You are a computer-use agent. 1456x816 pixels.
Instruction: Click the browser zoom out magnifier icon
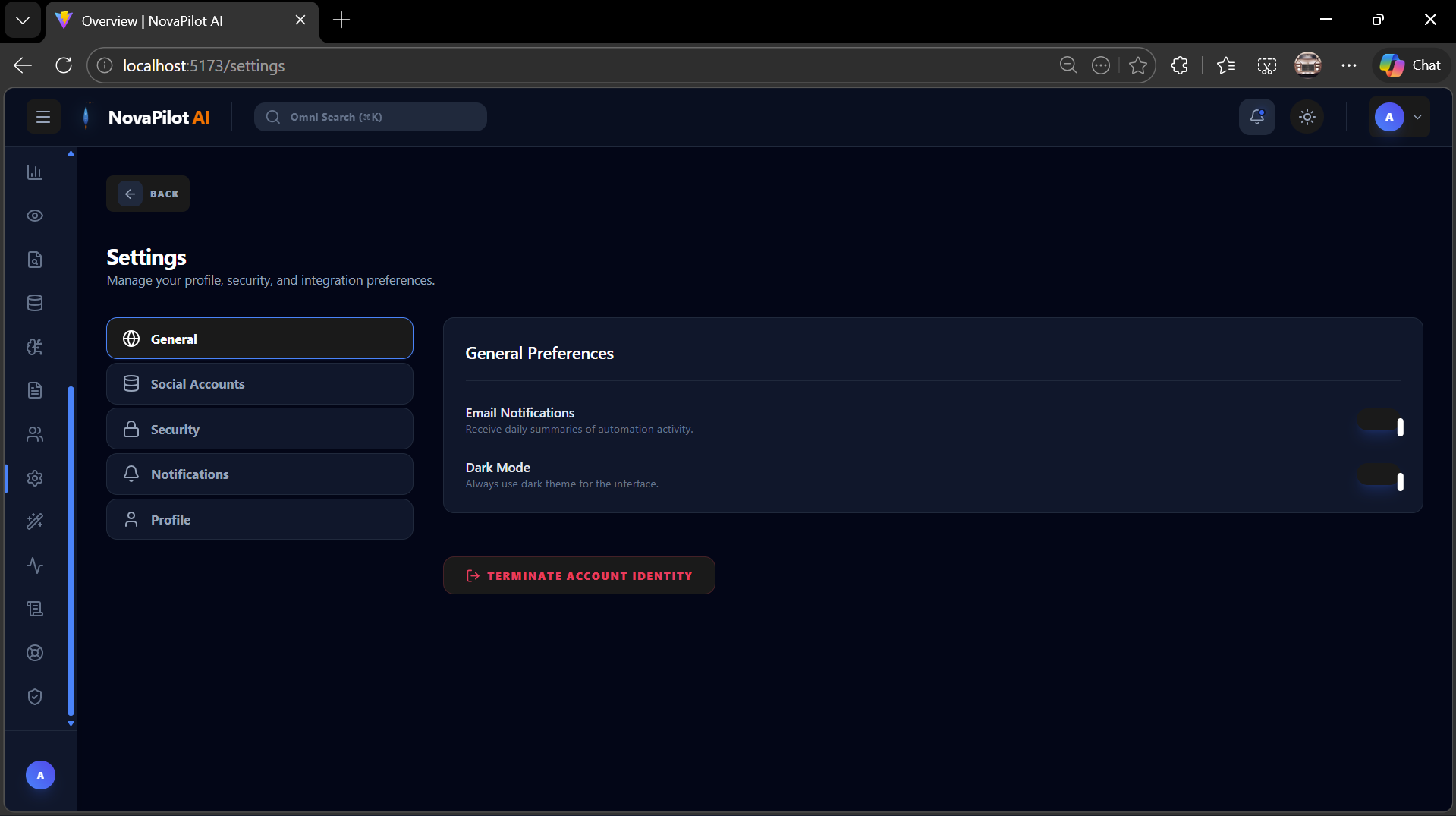pos(1068,65)
